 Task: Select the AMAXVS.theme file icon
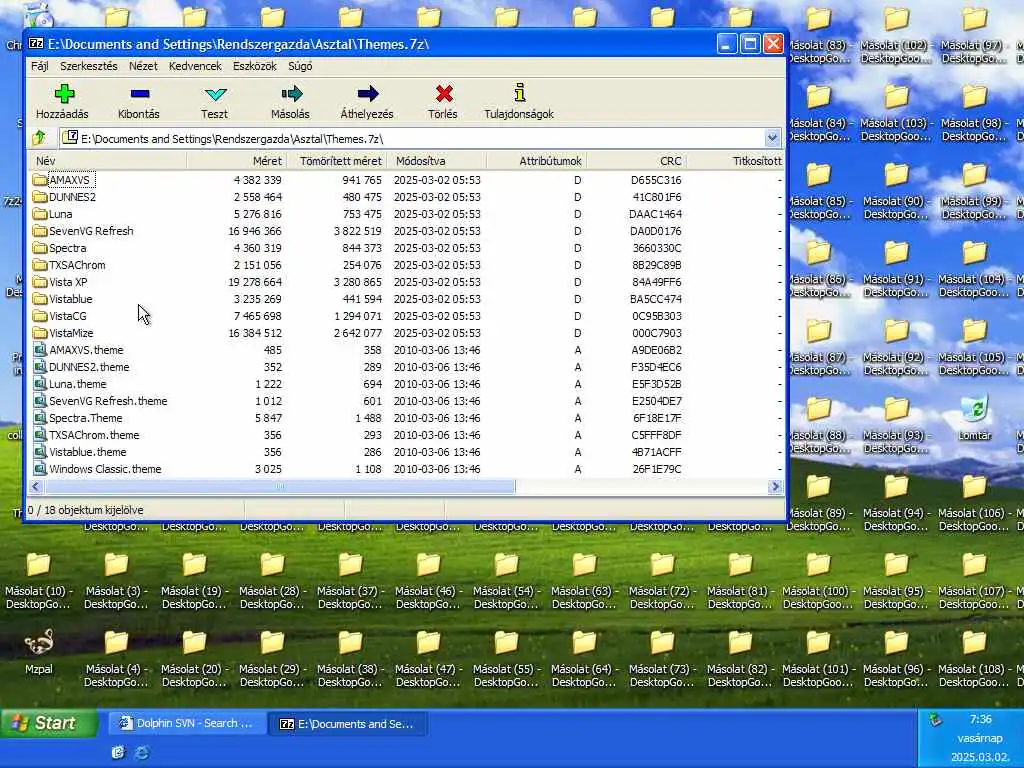40,349
